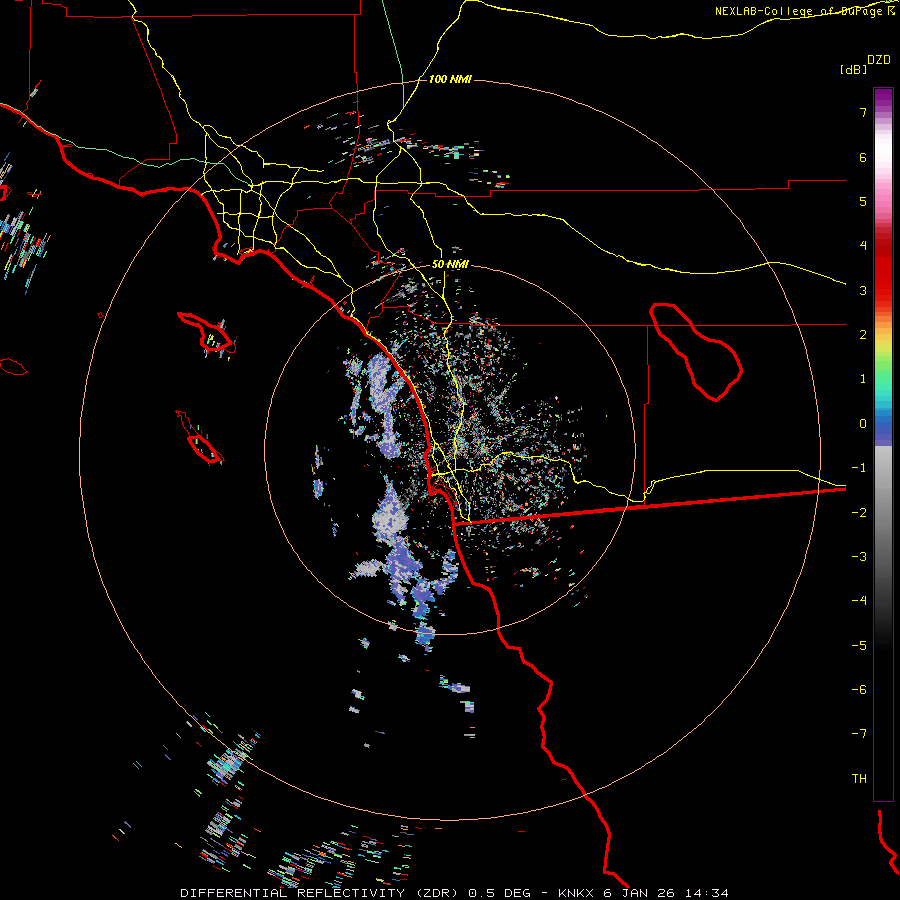
Task: Click the 7 dB value on the scale
Action: tap(863, 112)
